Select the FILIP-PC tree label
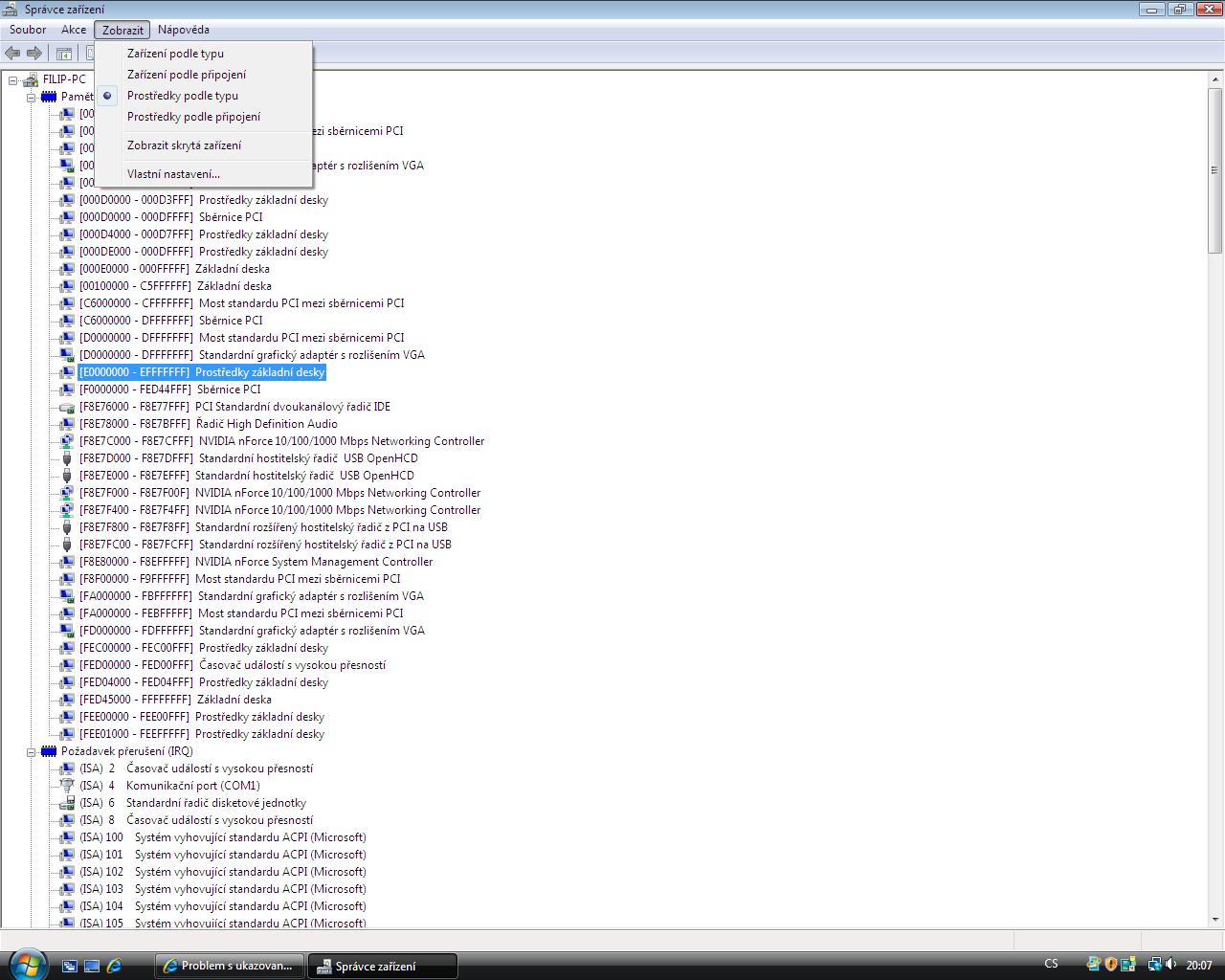Image resolution: width=1225 pixels, height=980 pixels. pyautogui.click(x=64, y=79)
